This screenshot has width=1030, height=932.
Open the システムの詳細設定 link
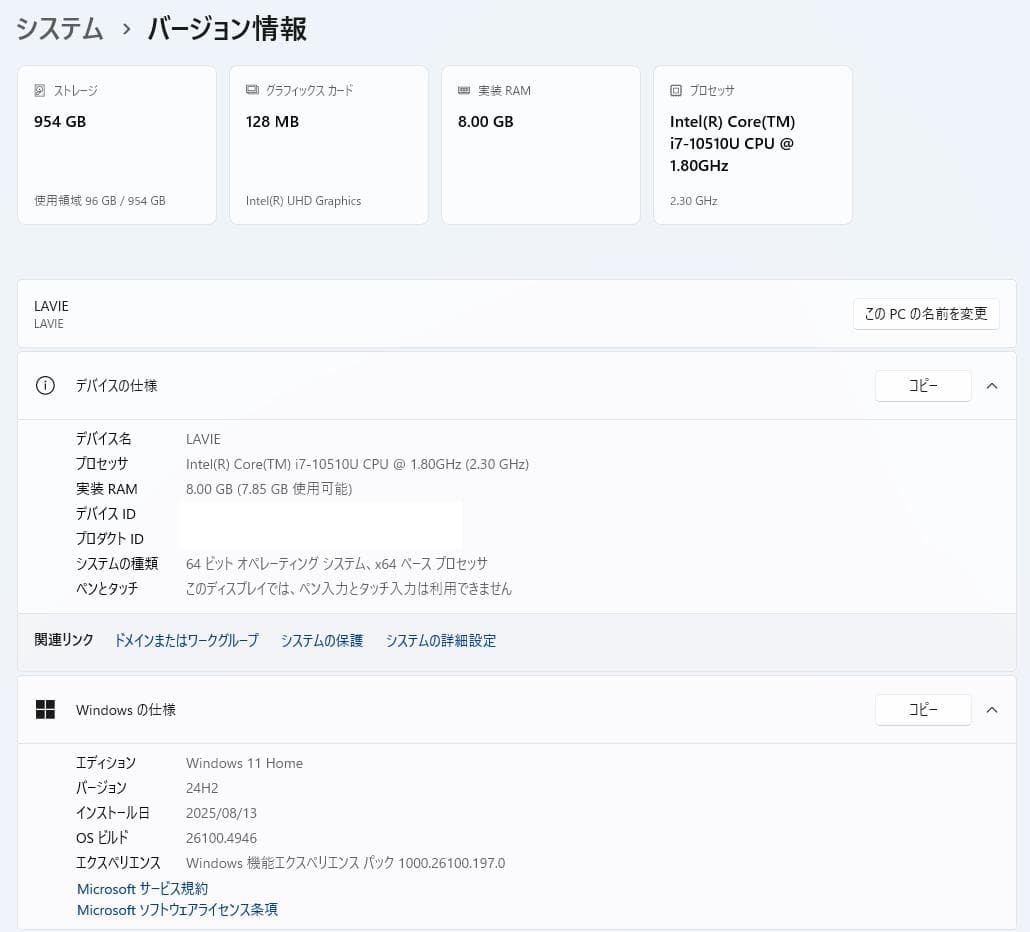point(440,640)
